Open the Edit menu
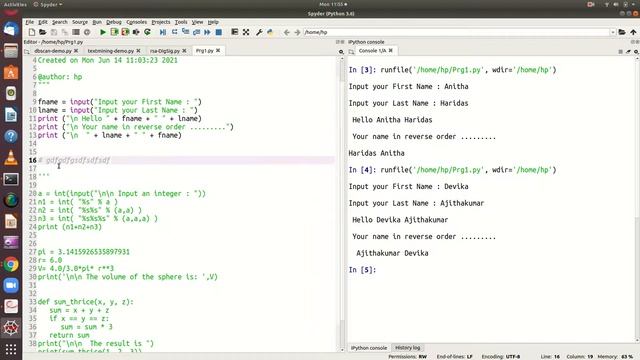This screenshot has height=360, width=640. (43, 22)
